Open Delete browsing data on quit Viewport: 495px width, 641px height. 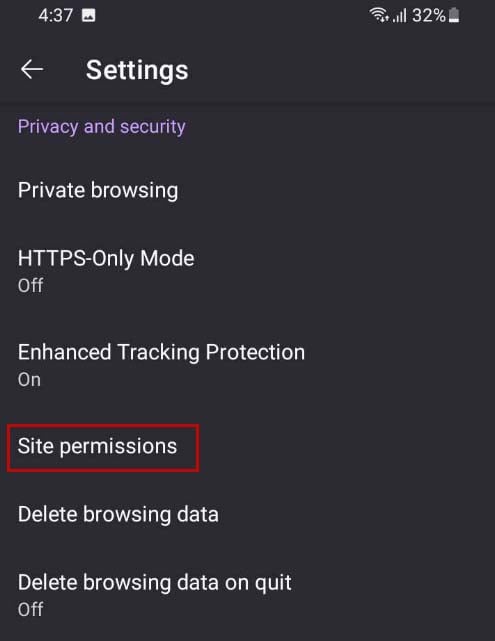247,595
